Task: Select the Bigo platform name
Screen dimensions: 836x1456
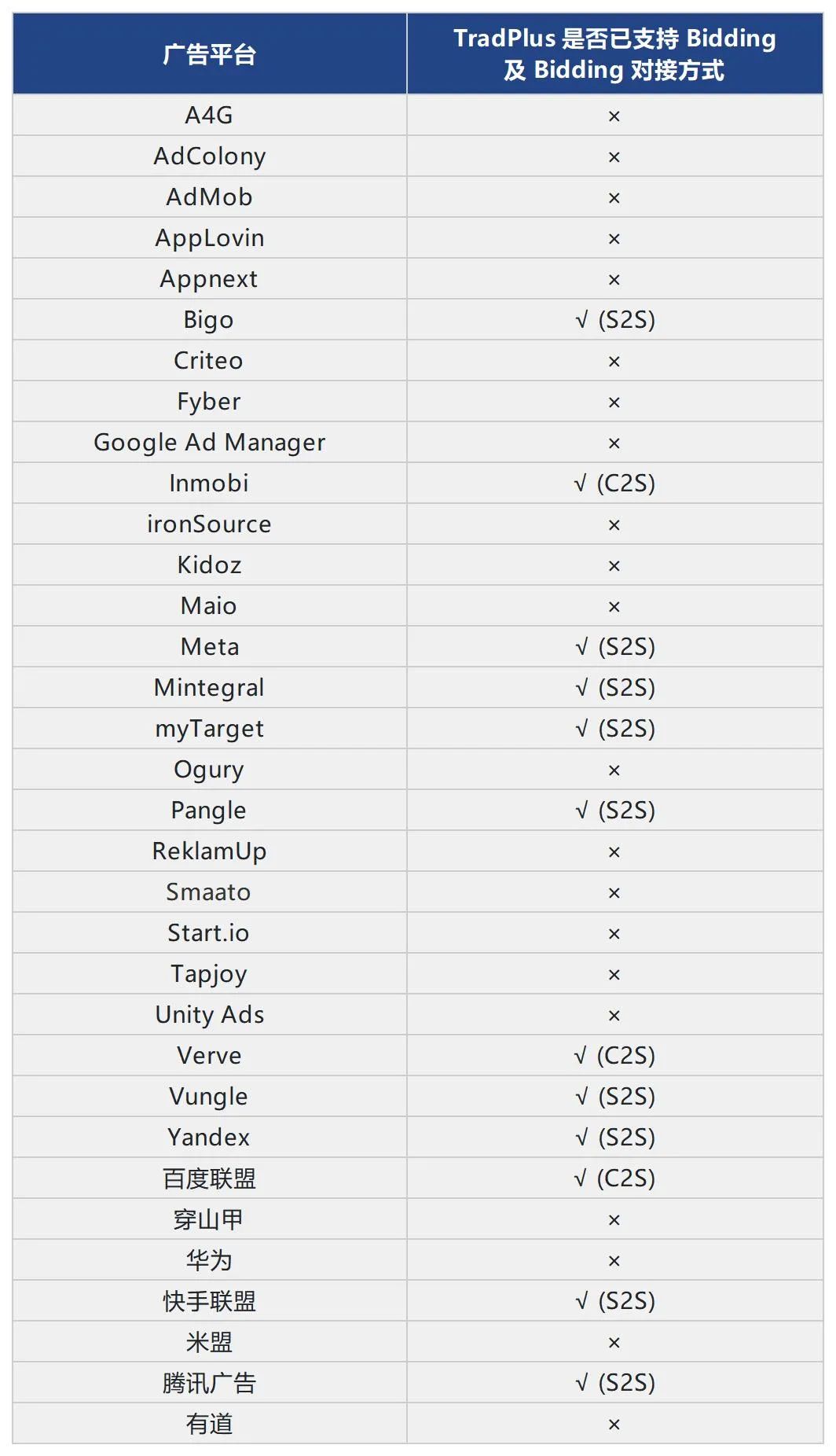Action: click(x=209, y=320)
